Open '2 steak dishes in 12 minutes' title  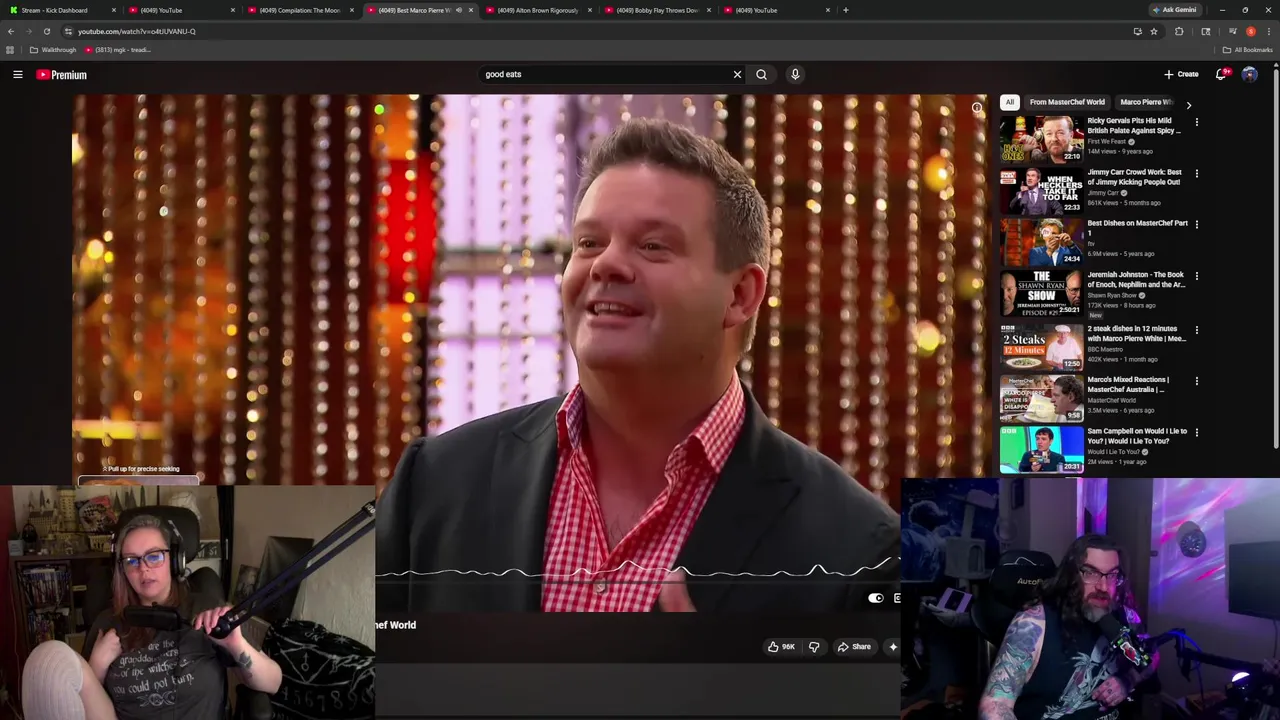coord(1136,334)
